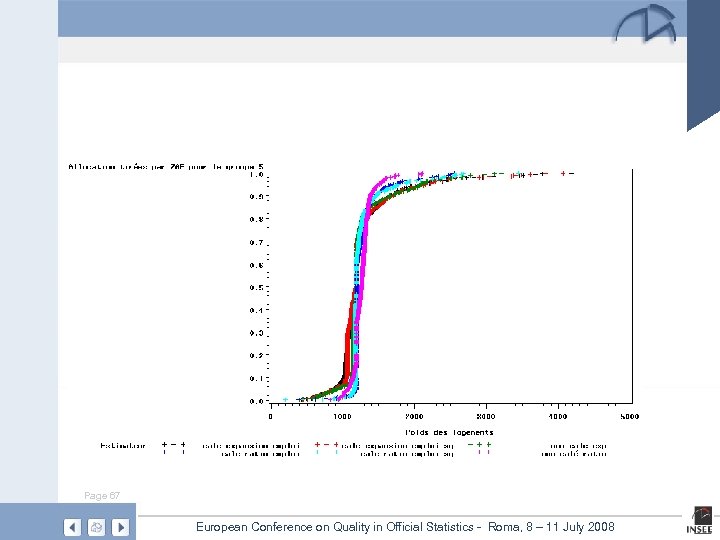Click the black plus legend marker
720x540 pixels.
click(174, 444)
